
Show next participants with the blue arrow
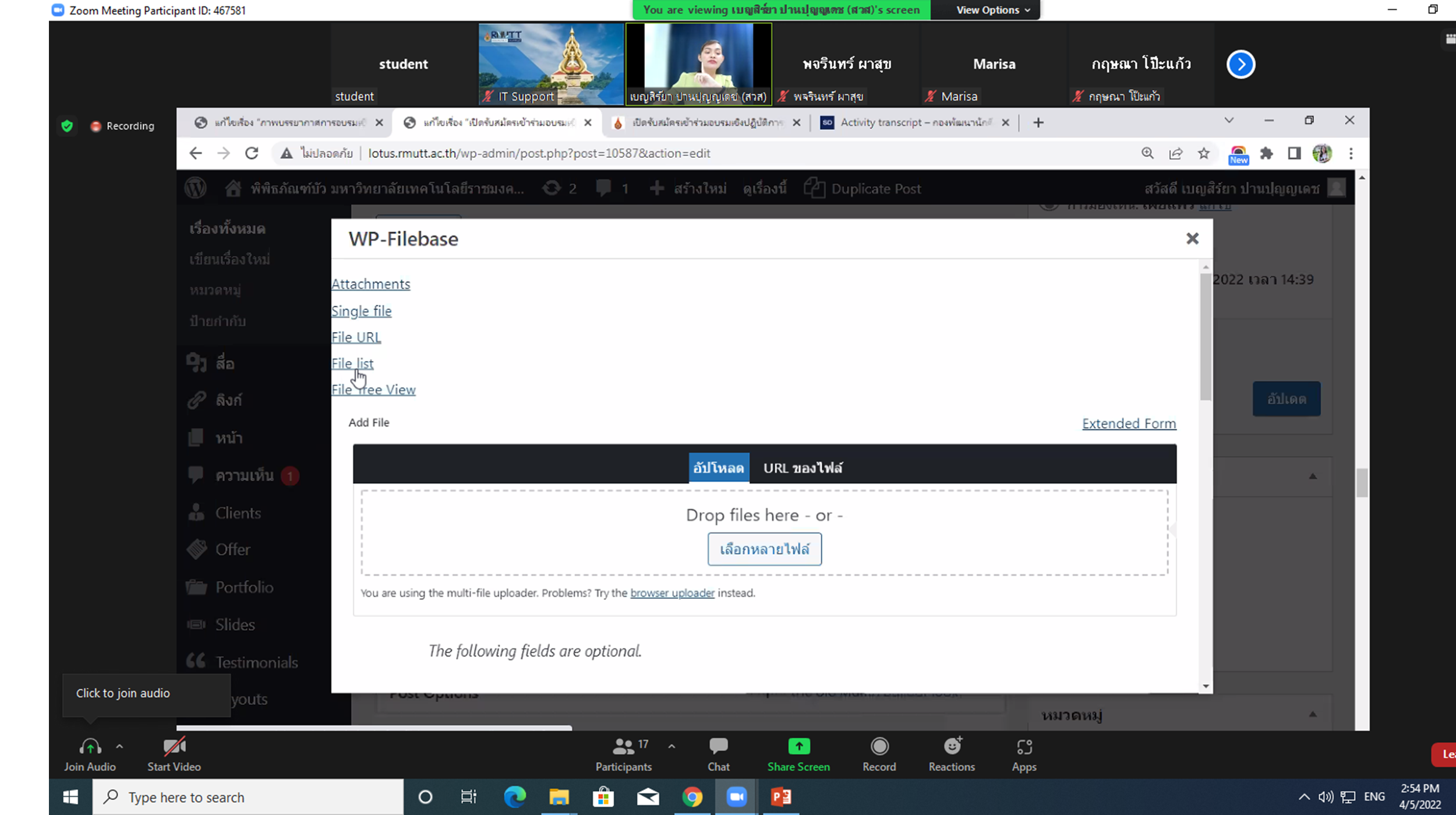pos(1241,64)
